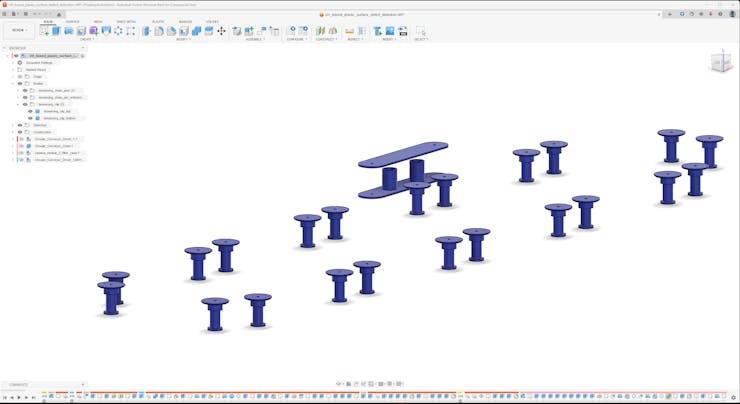Expand the Comments panel
The width and height of the screenshot is (740, 404).
click(x=83, y=385)
